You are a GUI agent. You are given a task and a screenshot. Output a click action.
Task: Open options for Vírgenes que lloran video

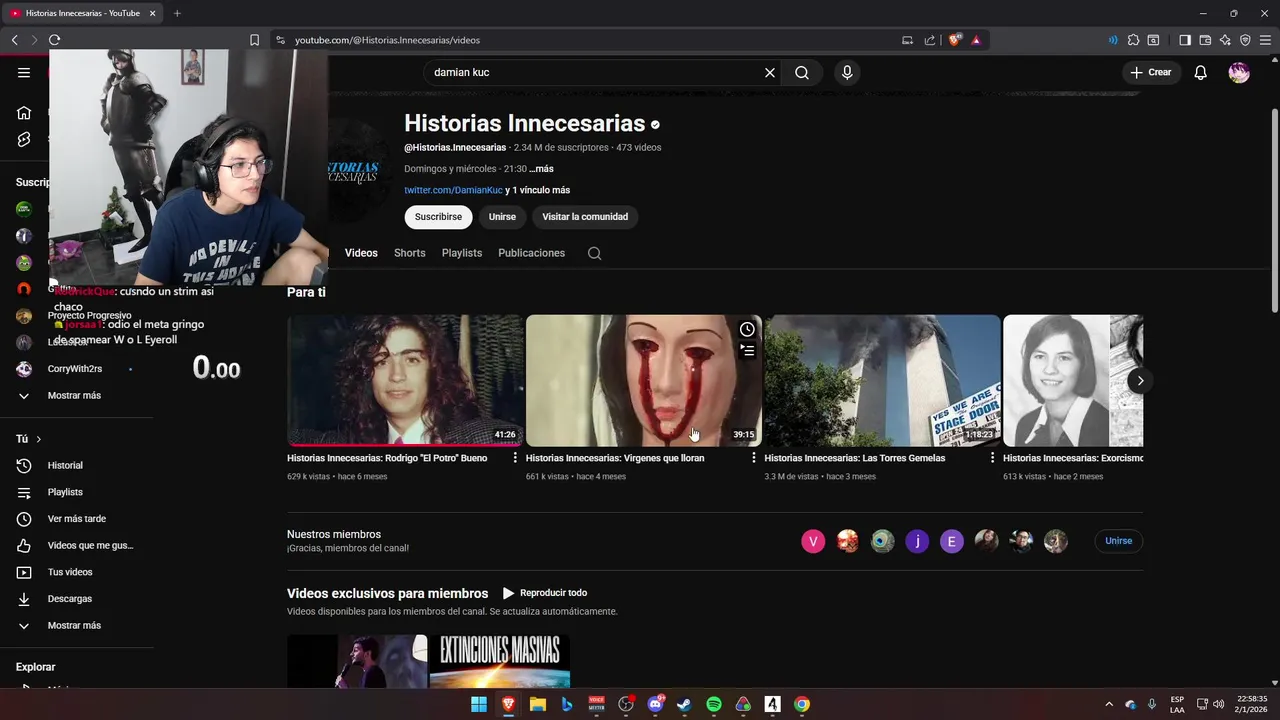[754, 458]
